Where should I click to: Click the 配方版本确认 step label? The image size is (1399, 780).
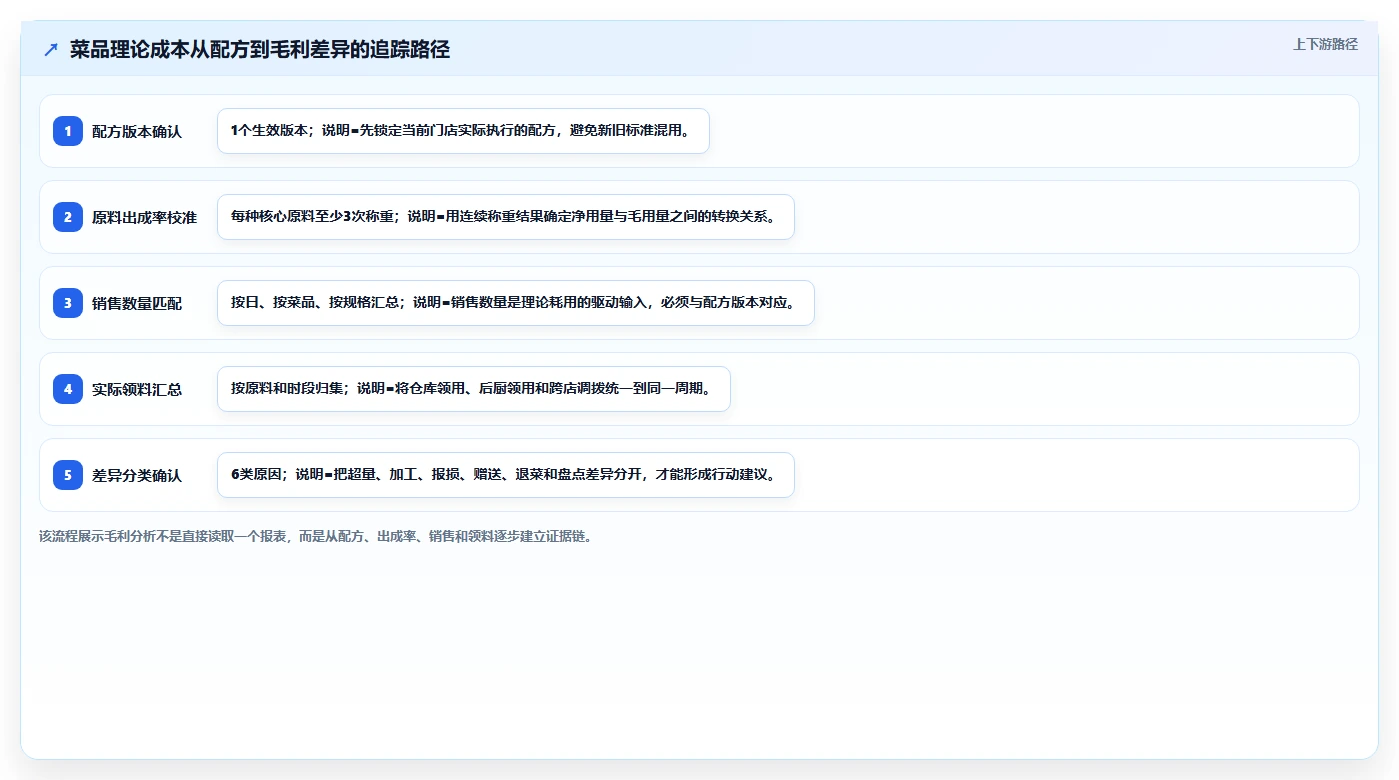click(x=137, y=131)
